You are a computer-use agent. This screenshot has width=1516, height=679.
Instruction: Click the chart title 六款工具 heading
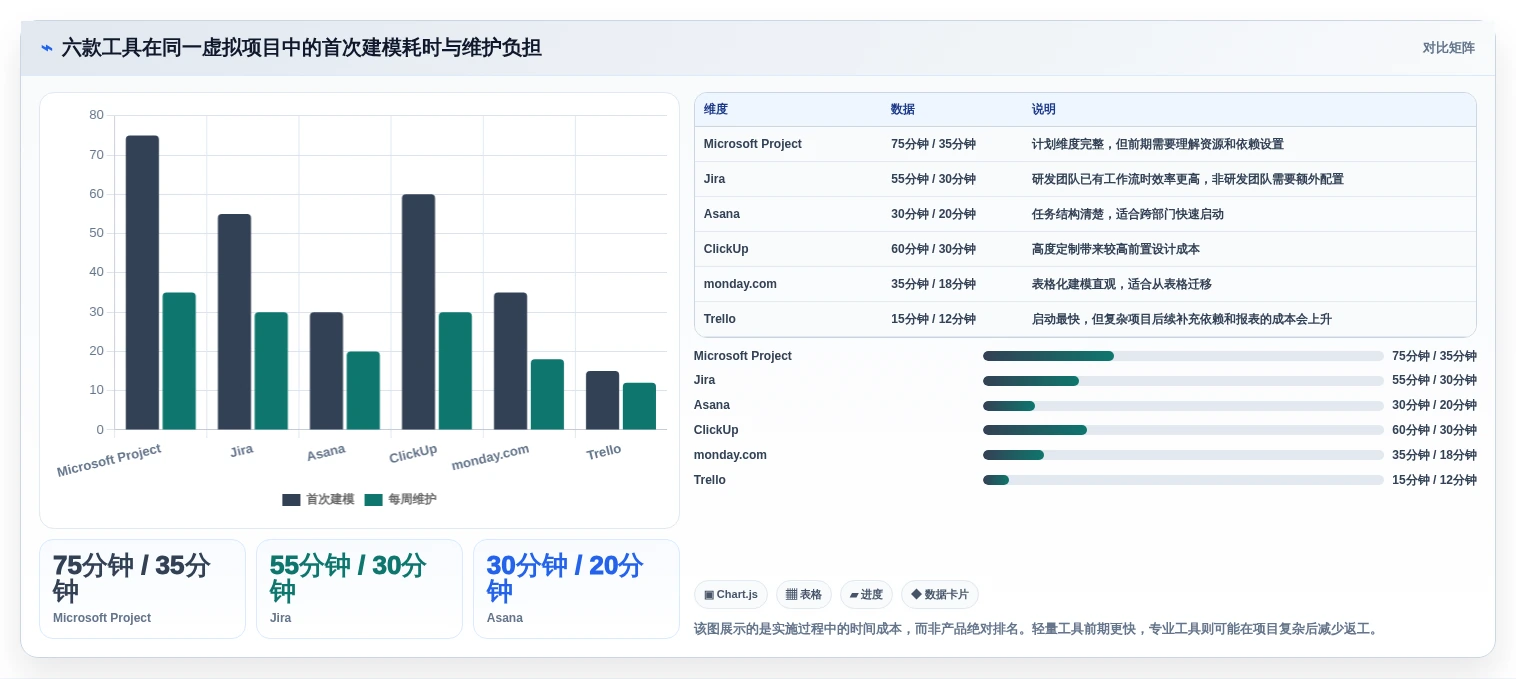302,48
